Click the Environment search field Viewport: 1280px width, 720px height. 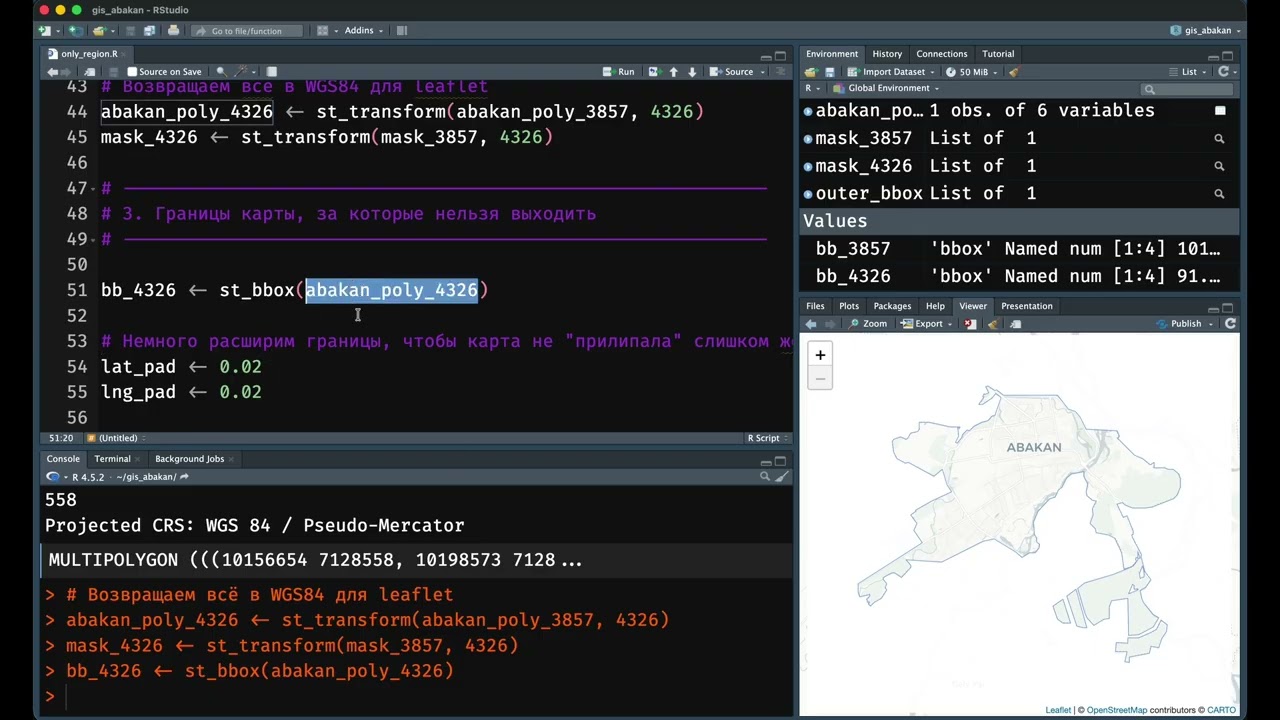[x=1185, y=89]
